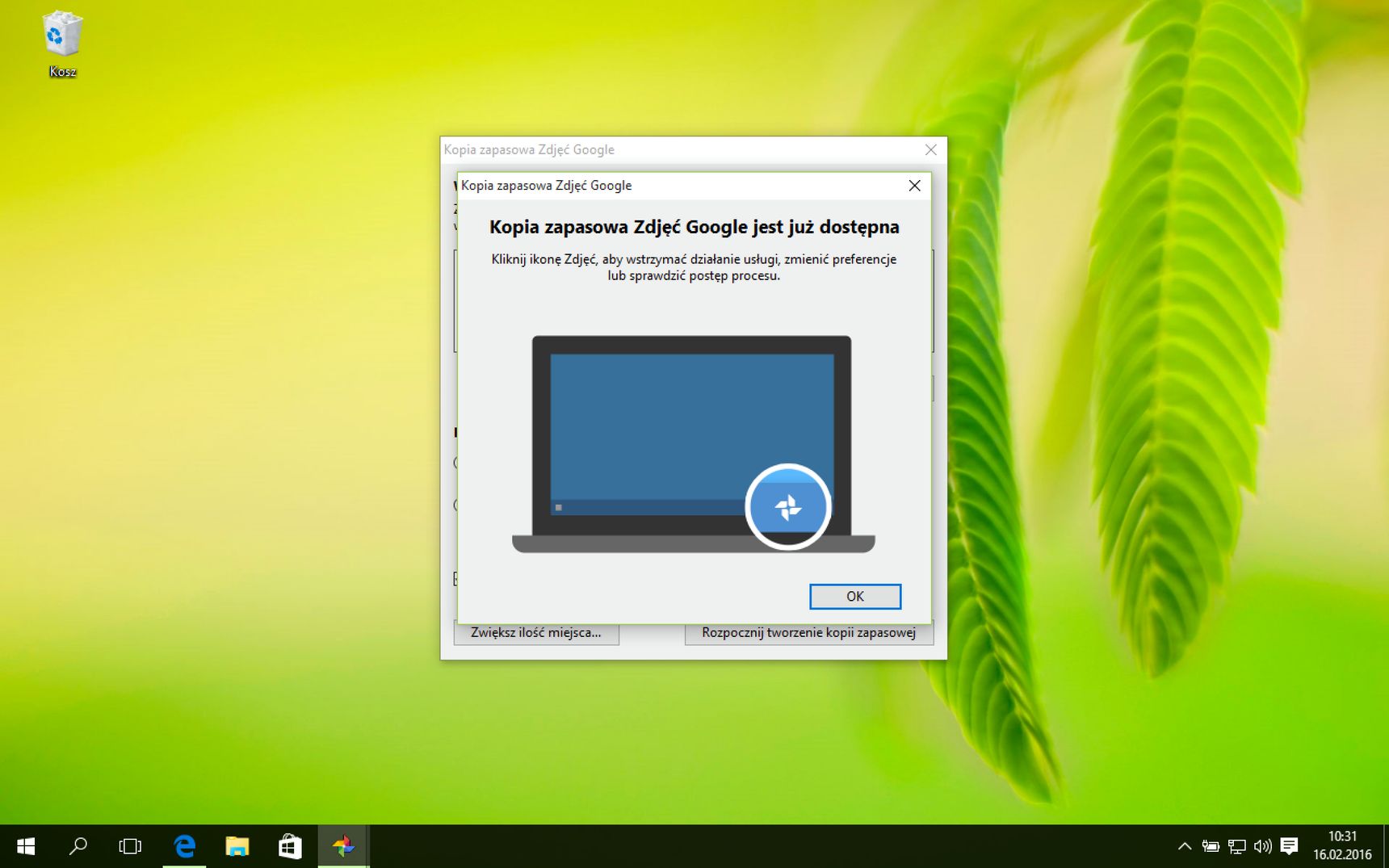This screenshot has height=868, width=1389.
Task: Open the Kosz recycle bin icon
Action: pos(62,44)
